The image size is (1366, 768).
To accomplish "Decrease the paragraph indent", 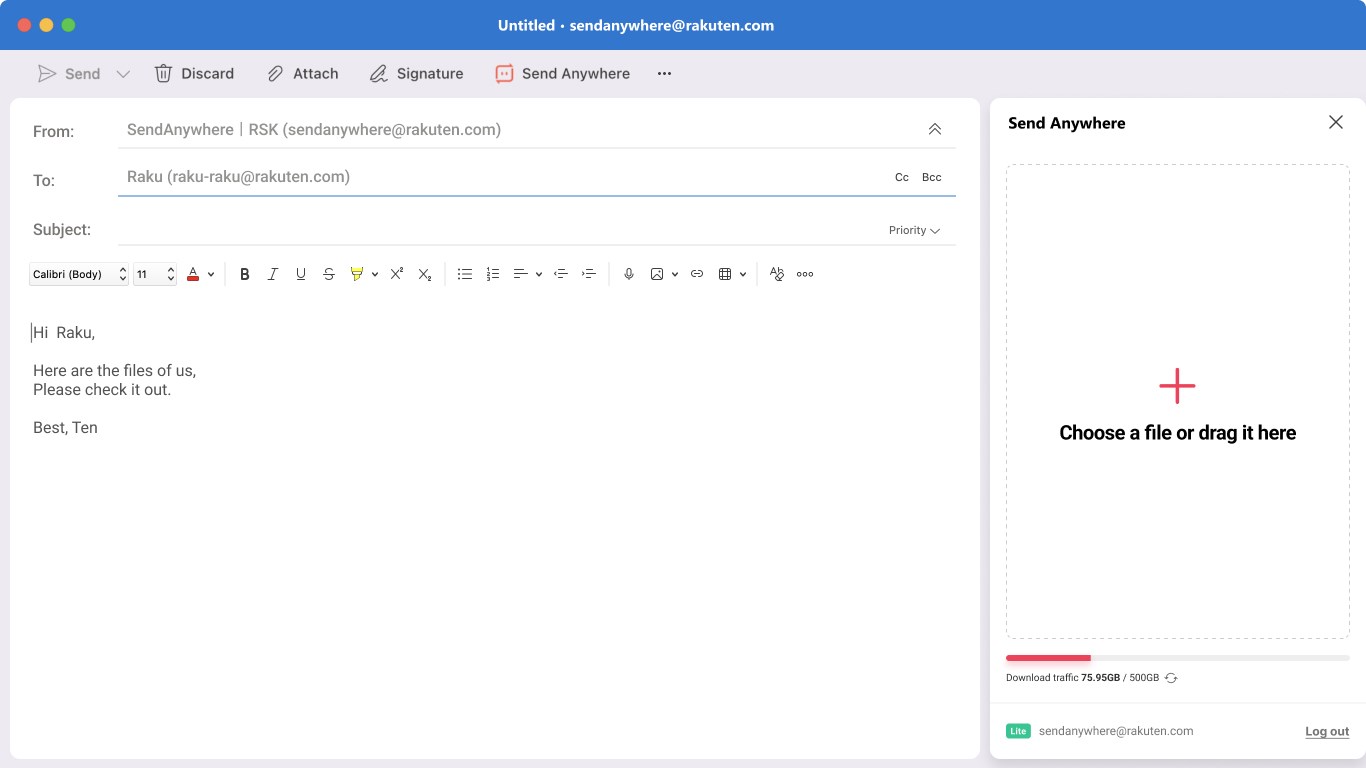I will (x=561, y=274).
